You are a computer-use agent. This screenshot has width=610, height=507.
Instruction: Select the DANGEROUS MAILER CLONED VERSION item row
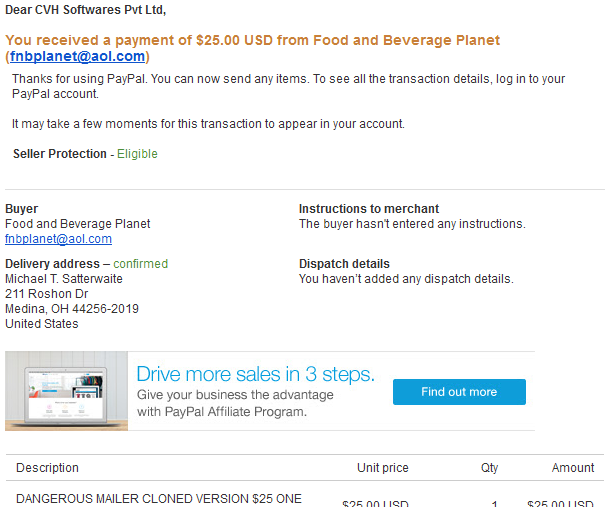tap(158, 498)
